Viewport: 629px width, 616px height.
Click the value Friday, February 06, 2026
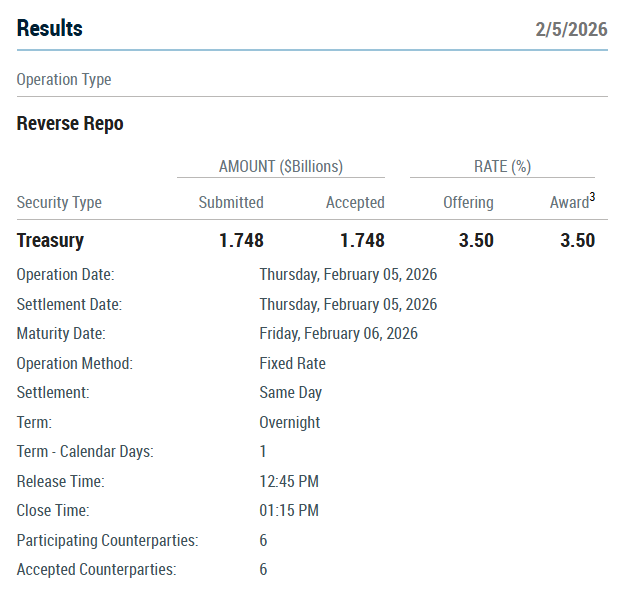[x=339, y=334]
